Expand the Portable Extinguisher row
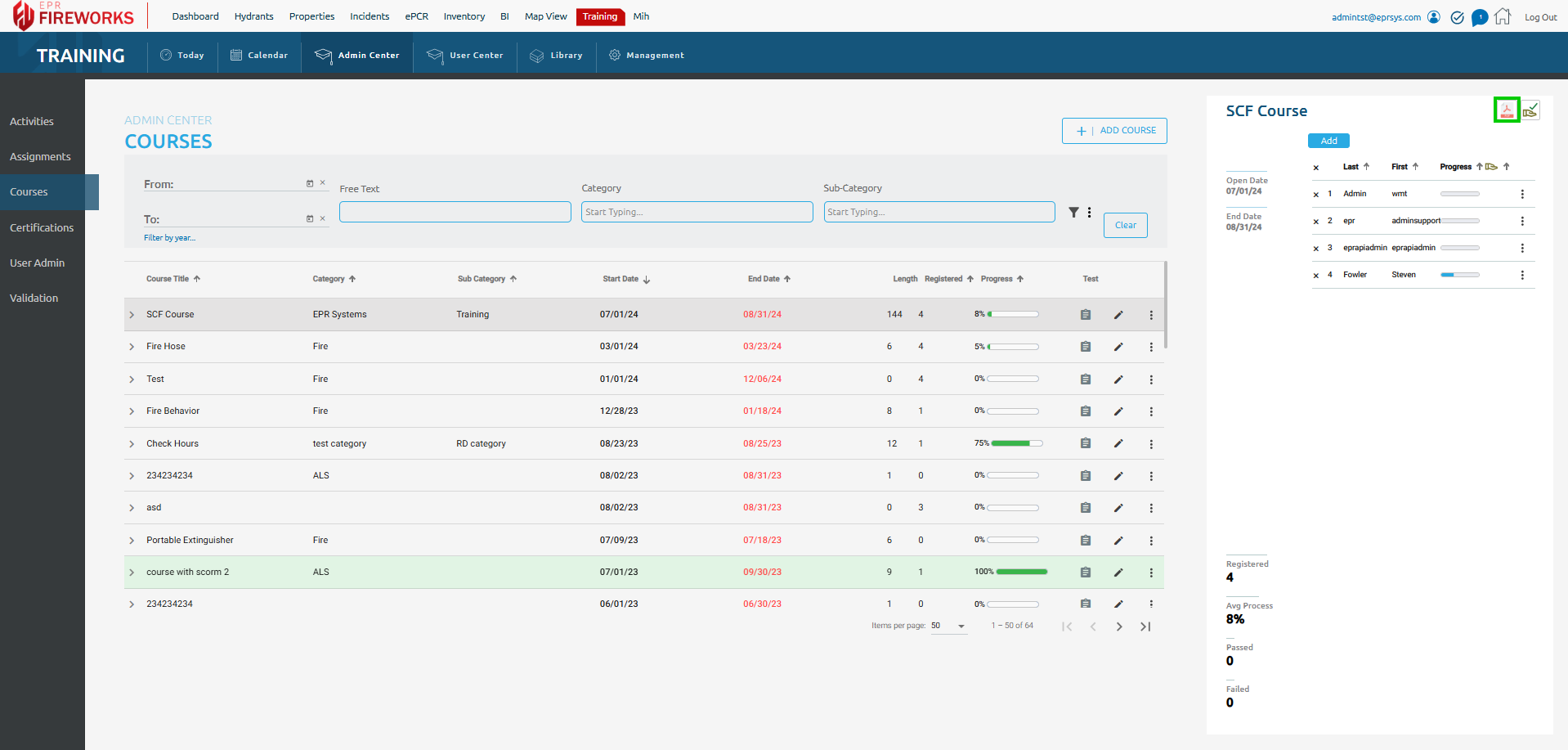The width and height of the screenshot is (1568, 750). 132,541
